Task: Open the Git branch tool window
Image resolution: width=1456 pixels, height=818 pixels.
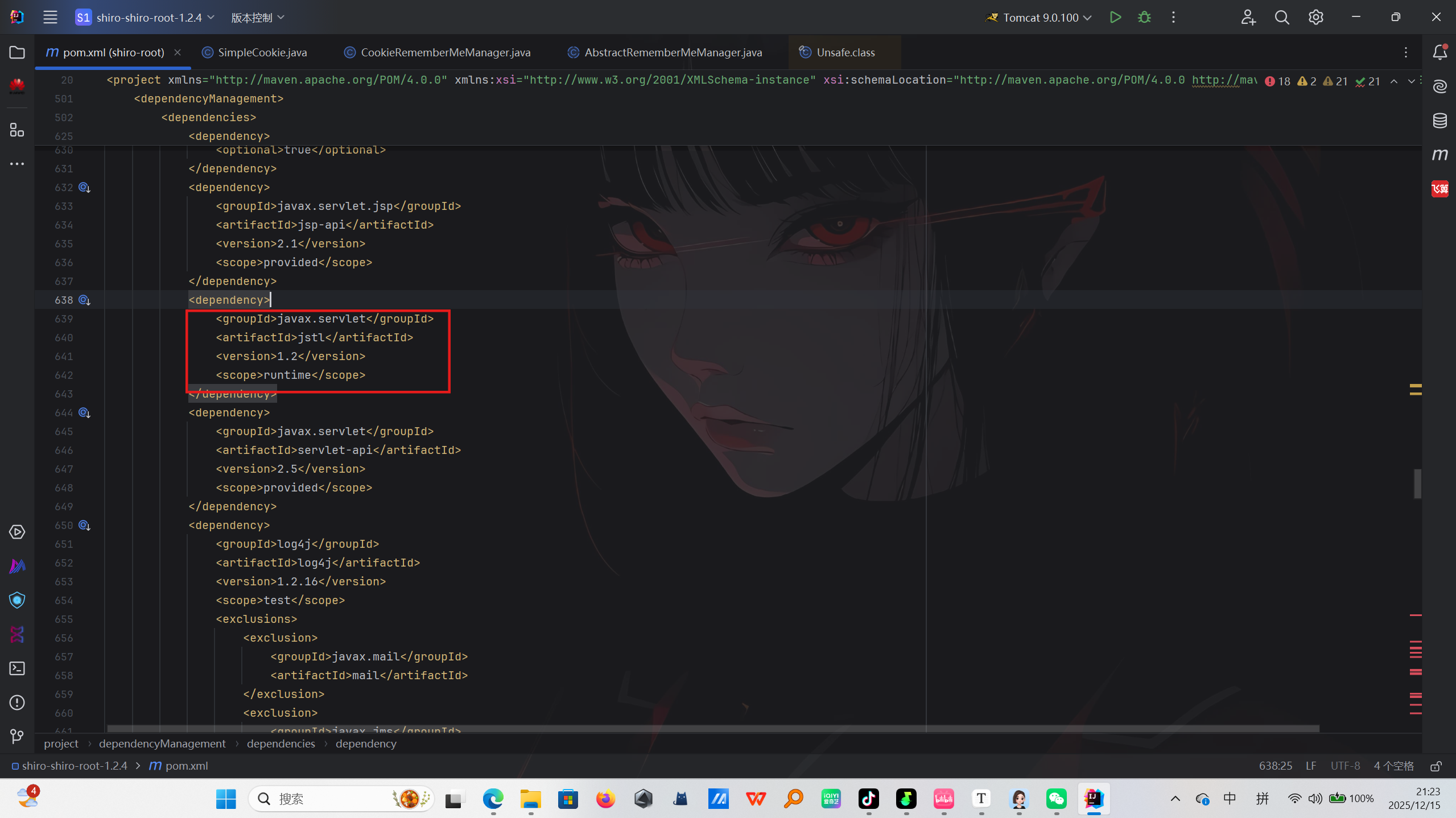Action: tap(17, 737)
